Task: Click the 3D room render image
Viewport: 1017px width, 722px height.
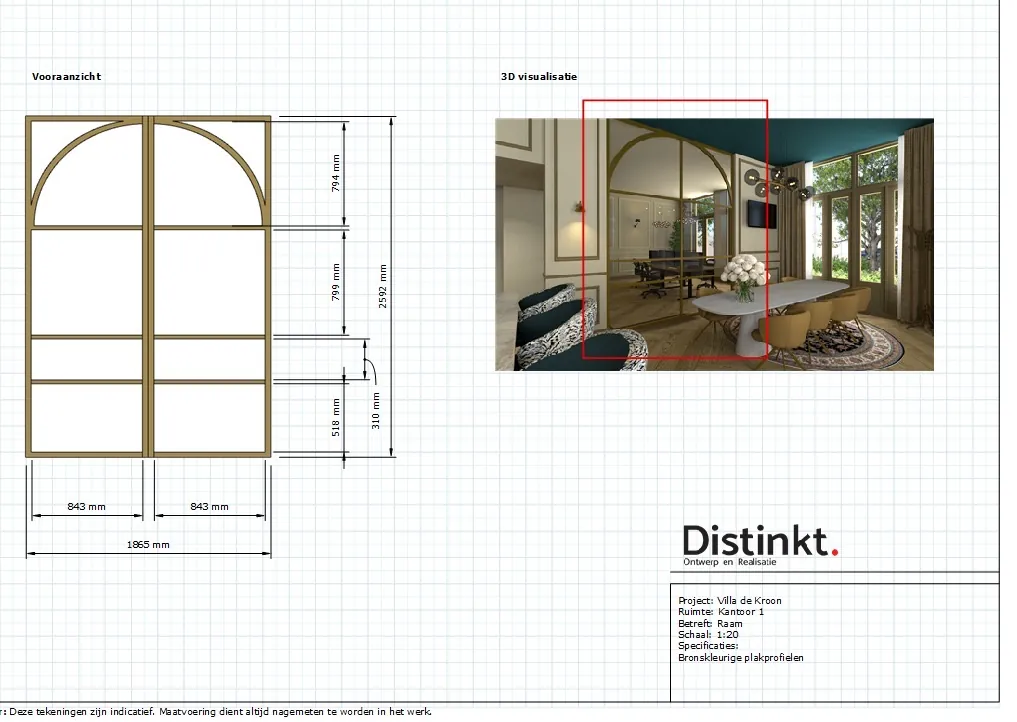Action: tap(714, 245)
